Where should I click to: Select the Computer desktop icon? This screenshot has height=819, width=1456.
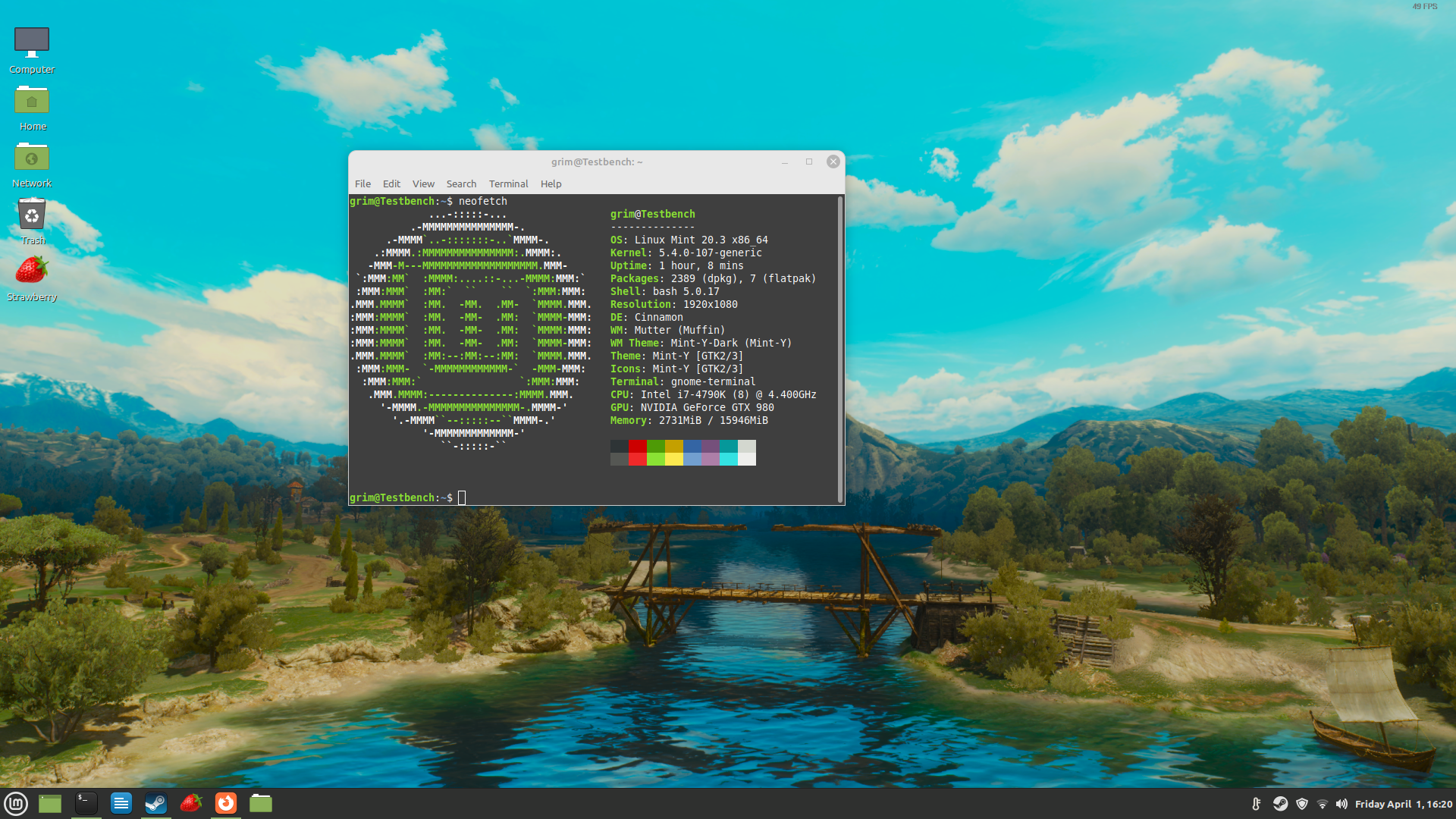click(32, 51)
